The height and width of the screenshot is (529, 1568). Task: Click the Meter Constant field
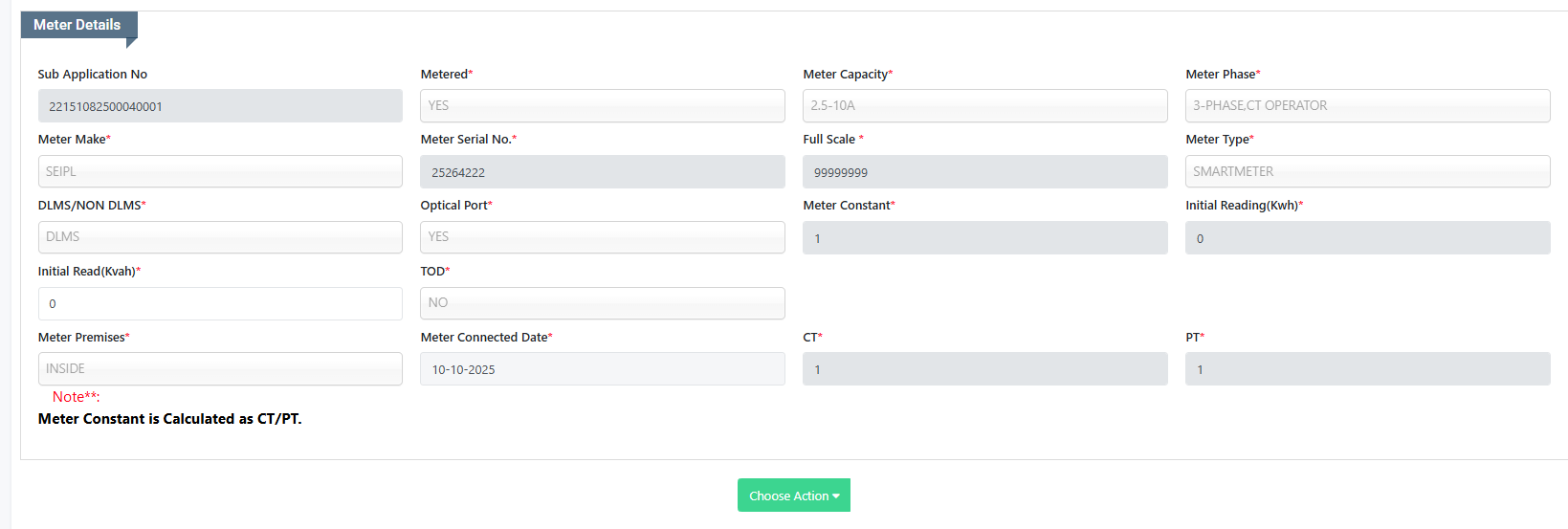pyautogui.click(x=984, y=238)
